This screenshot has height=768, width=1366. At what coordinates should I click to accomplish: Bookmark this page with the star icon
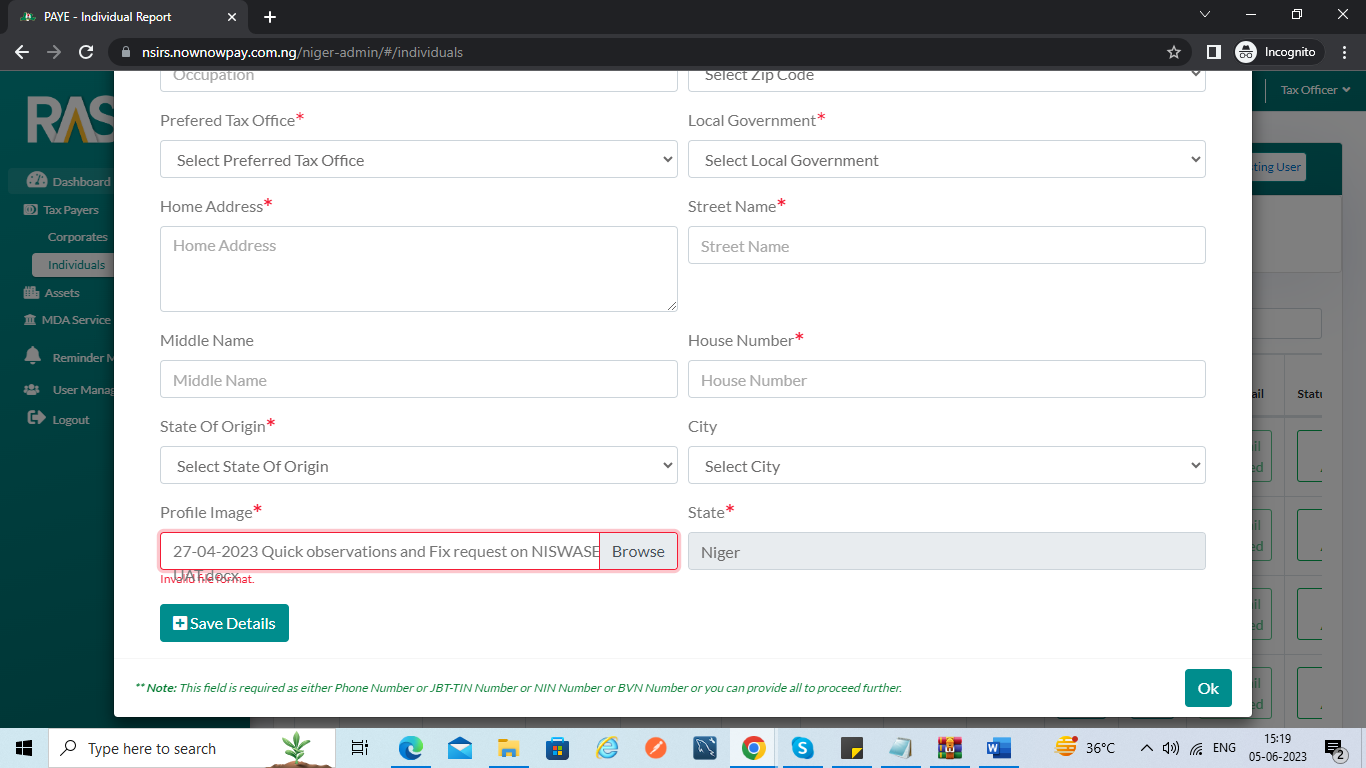click(1173, 52)
